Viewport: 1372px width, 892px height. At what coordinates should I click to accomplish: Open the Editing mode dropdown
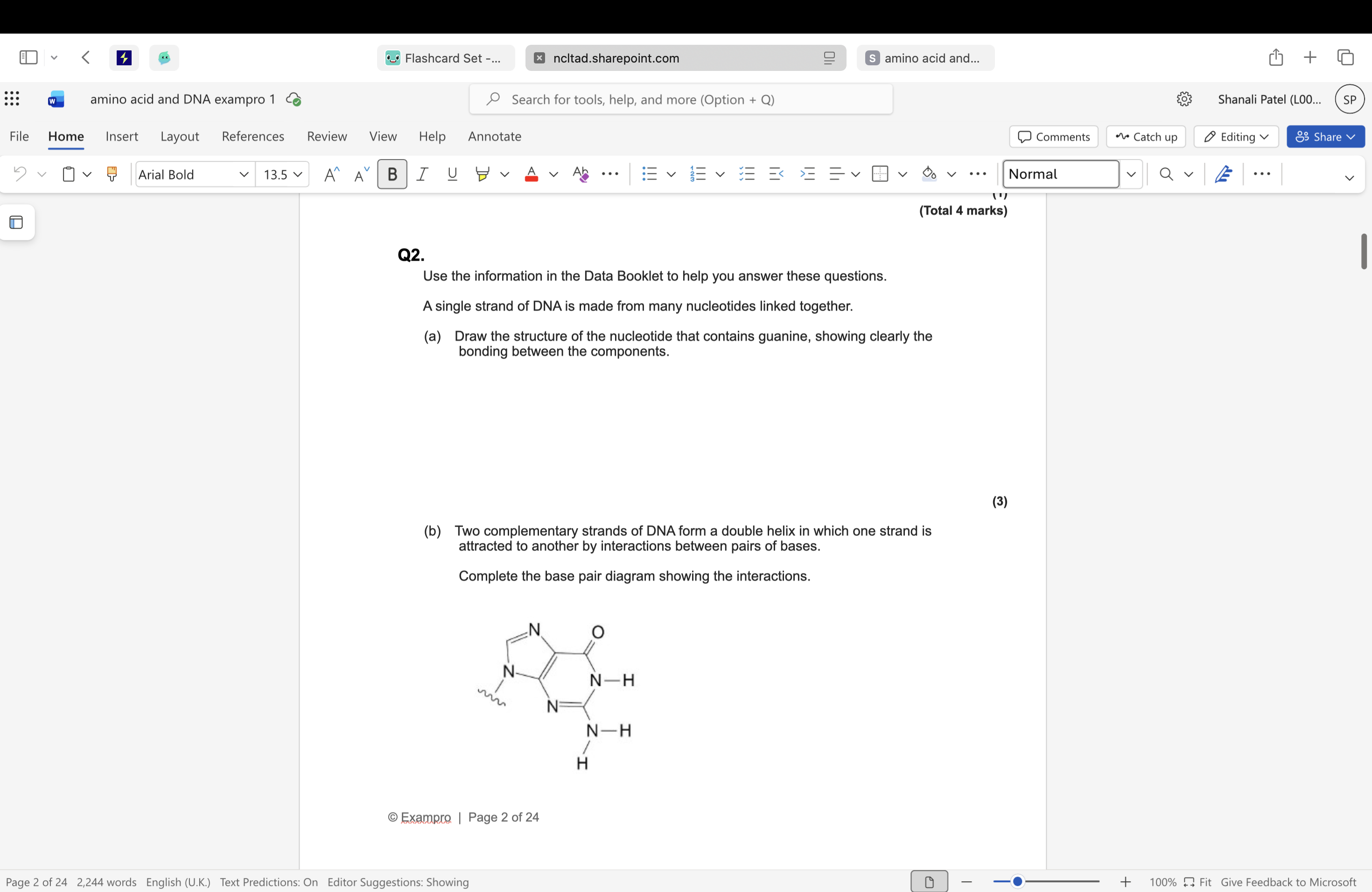tap(1236, 137)
